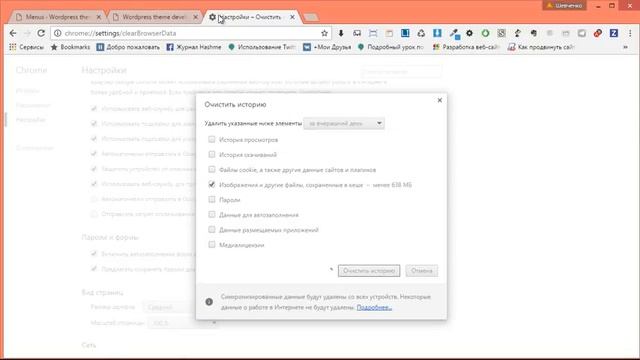Open the Журнал Hashme bookmark
This screenshot has width=640, height=360.
194,47
